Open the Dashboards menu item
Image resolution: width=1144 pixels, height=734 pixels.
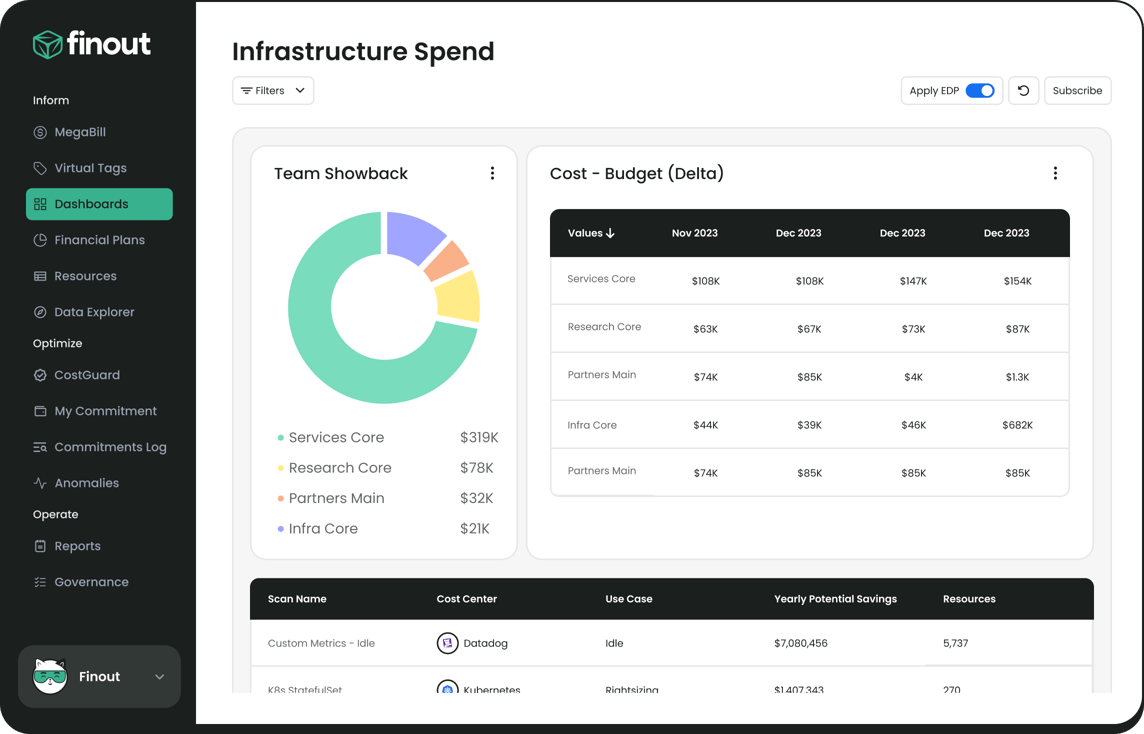coord(99,204)
